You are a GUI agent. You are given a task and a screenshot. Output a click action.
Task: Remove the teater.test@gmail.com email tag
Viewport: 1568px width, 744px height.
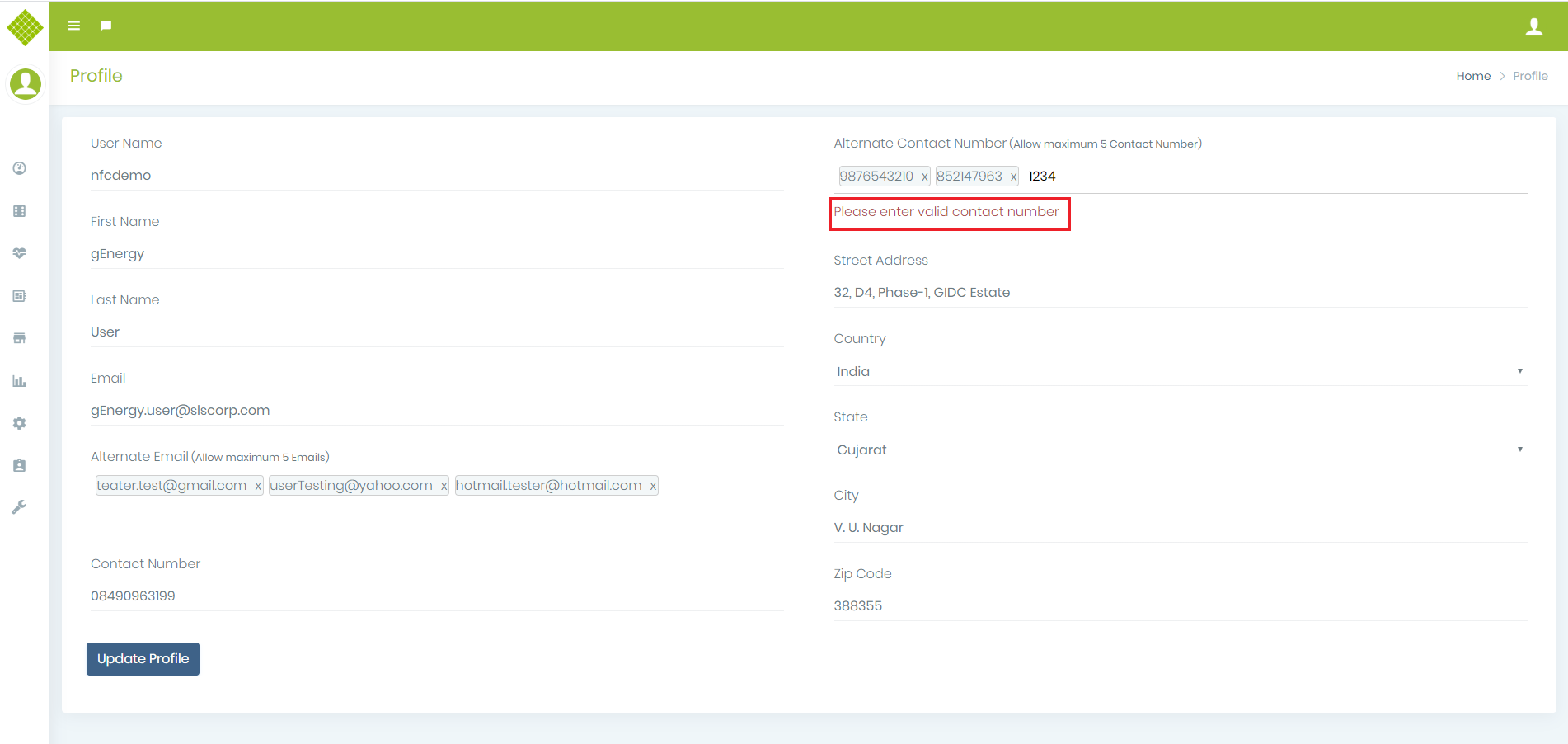coord(257,486)
